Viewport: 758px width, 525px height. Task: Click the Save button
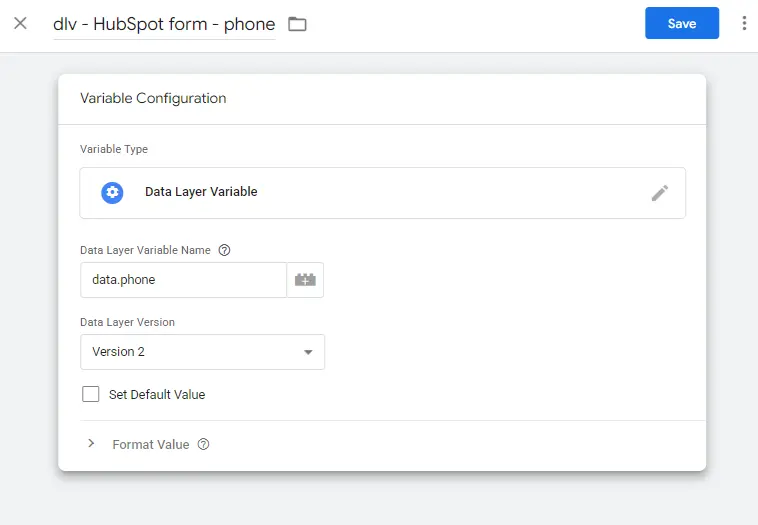click(x=681, y=23)
